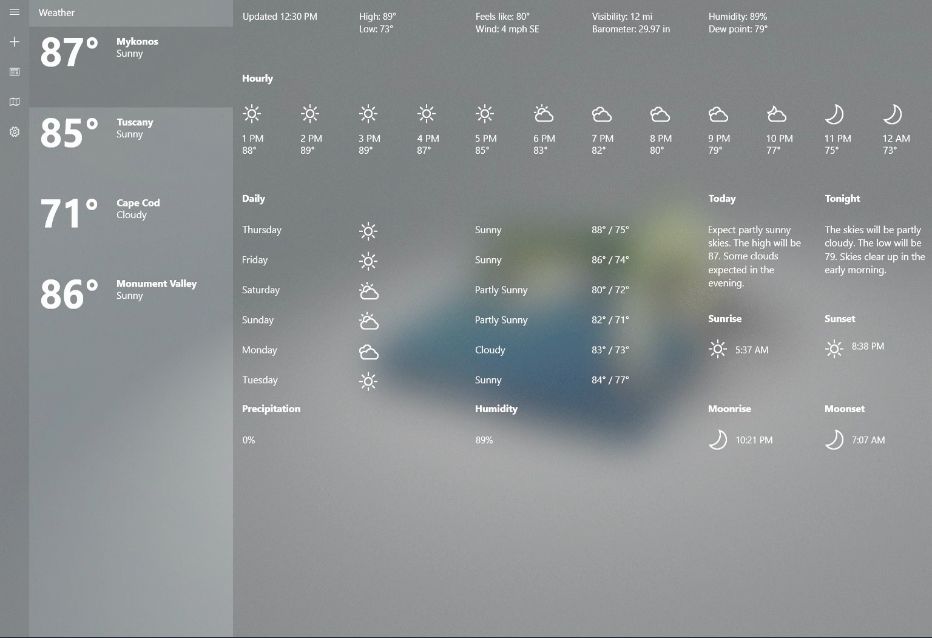
Task: Open the hamburger navigation menu
Action: click(14, 12)
